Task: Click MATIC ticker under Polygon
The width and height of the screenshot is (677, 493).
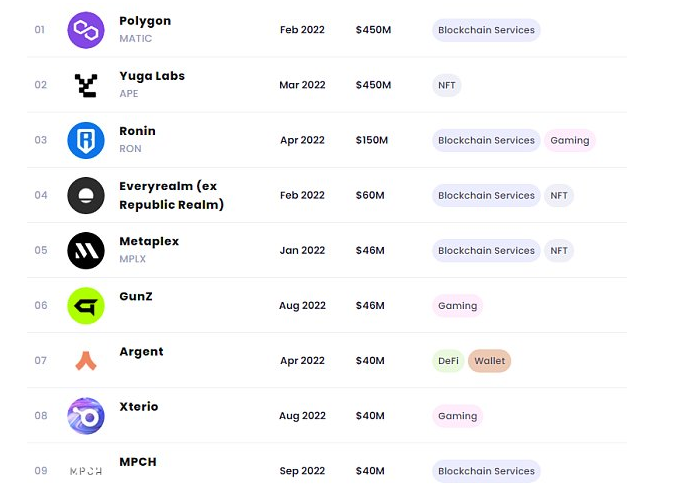Action: pyautogui.click(x=136, y=38)
